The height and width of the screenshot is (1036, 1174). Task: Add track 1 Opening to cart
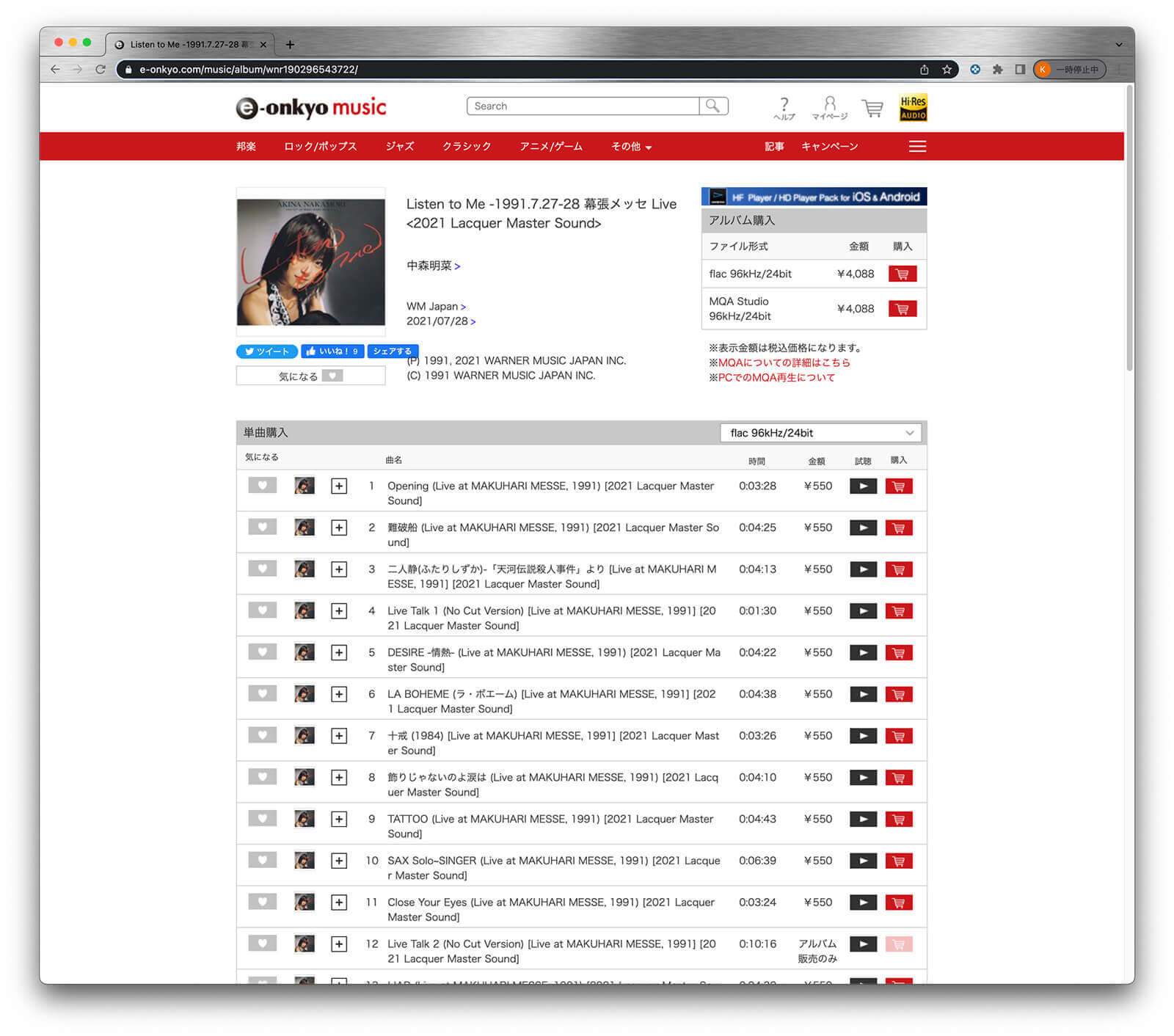point(899,486)
